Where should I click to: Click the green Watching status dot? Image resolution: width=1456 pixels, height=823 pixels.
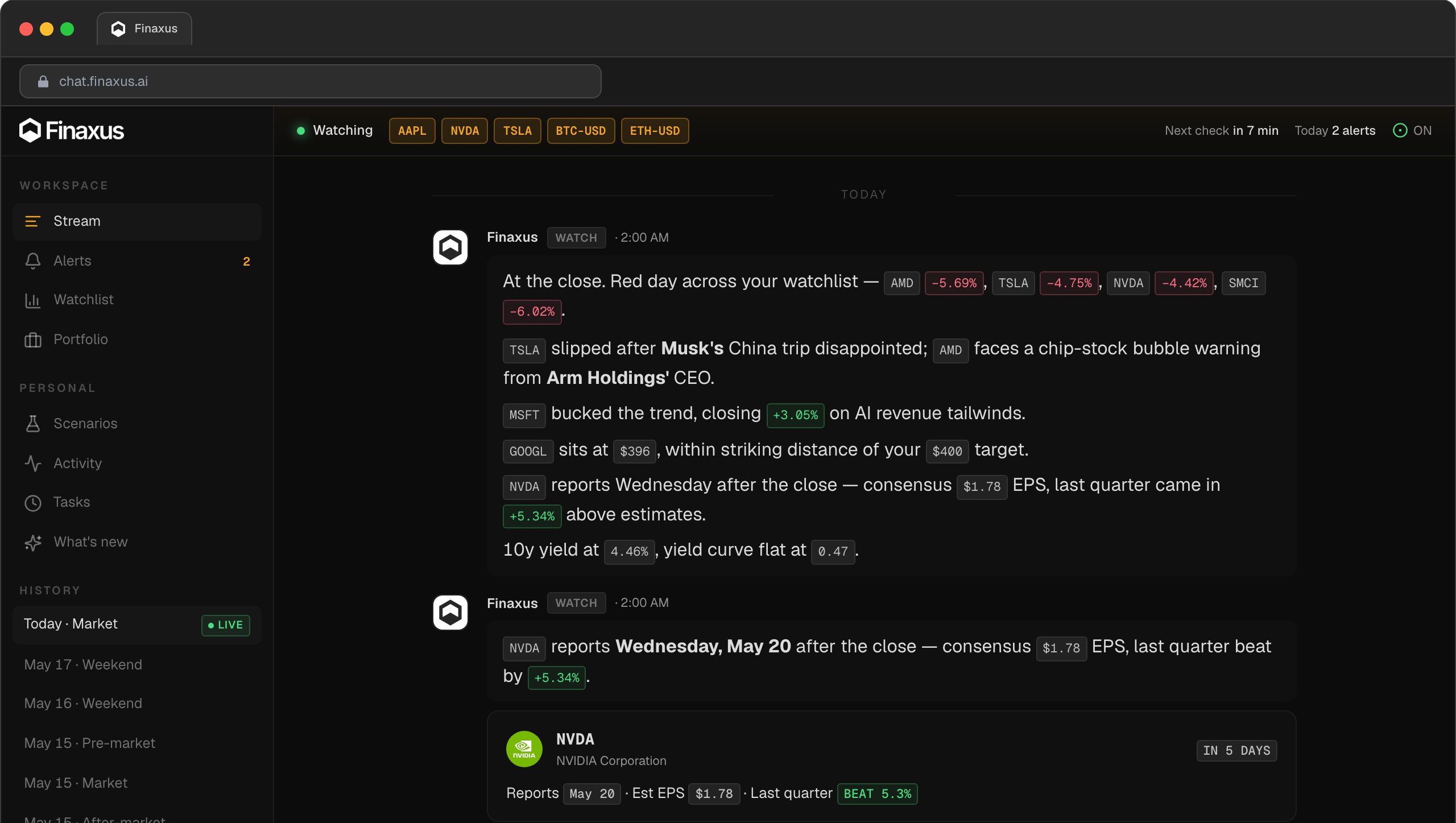tap(301, 131)
